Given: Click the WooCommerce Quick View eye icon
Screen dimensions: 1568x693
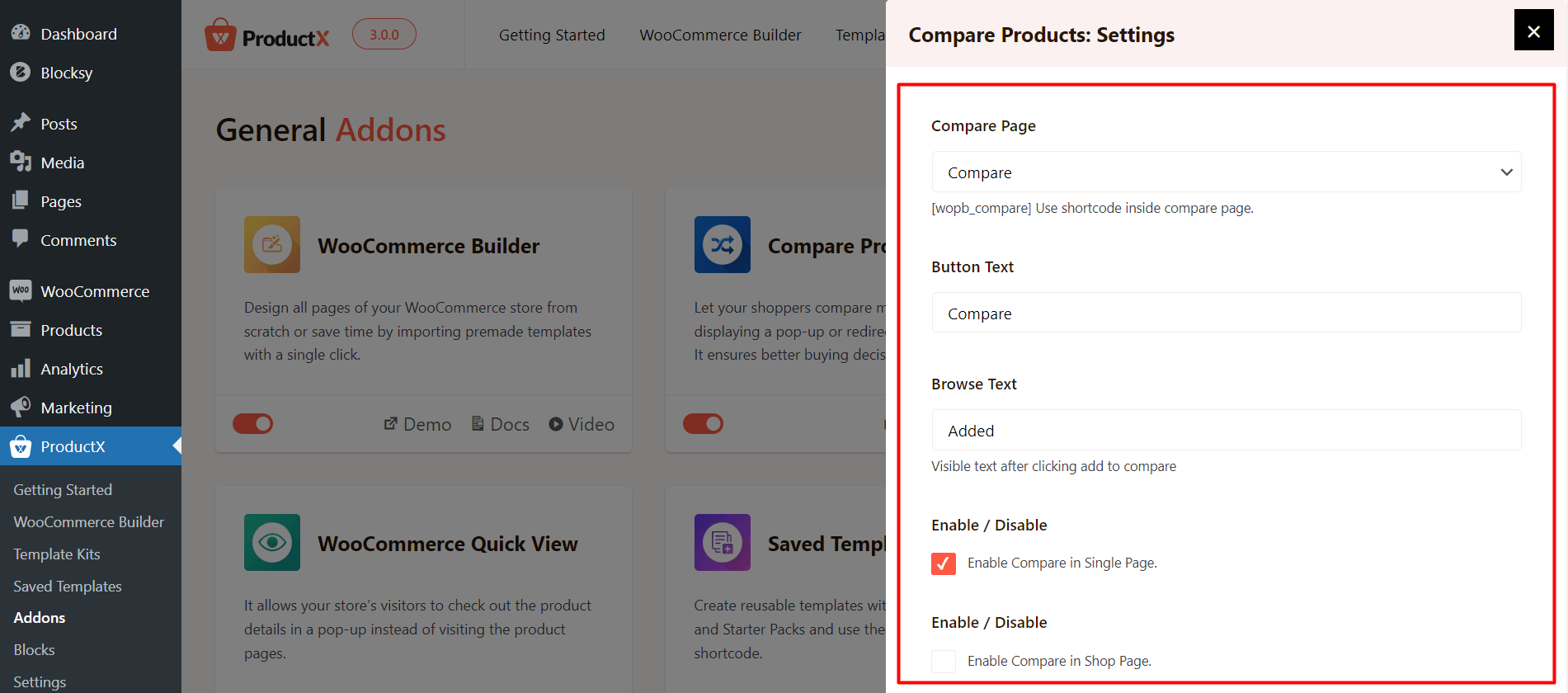Looking at the screenshot, I should [272, 543].
